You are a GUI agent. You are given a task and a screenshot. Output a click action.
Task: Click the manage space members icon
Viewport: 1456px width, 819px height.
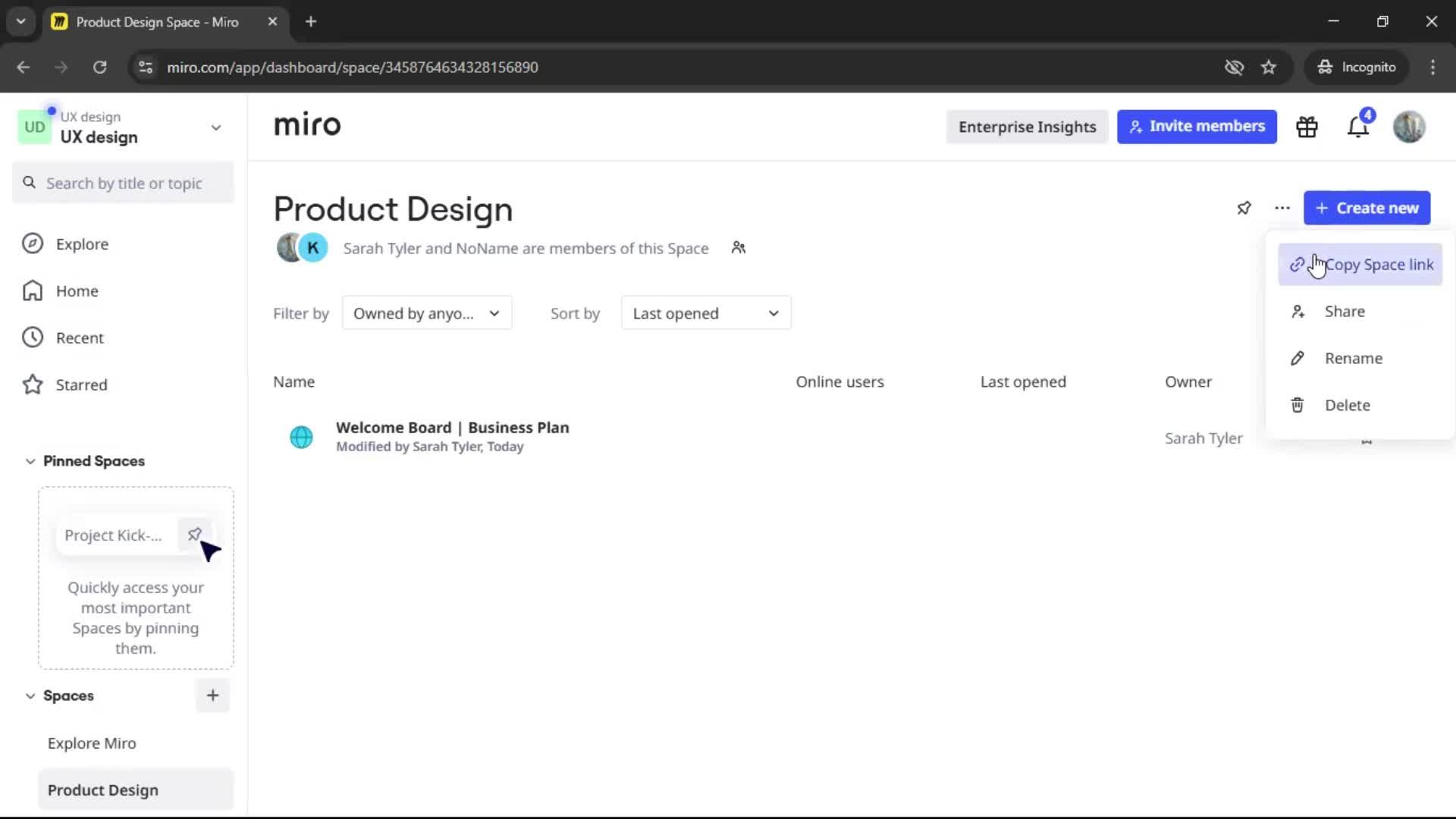coord(739,248)
